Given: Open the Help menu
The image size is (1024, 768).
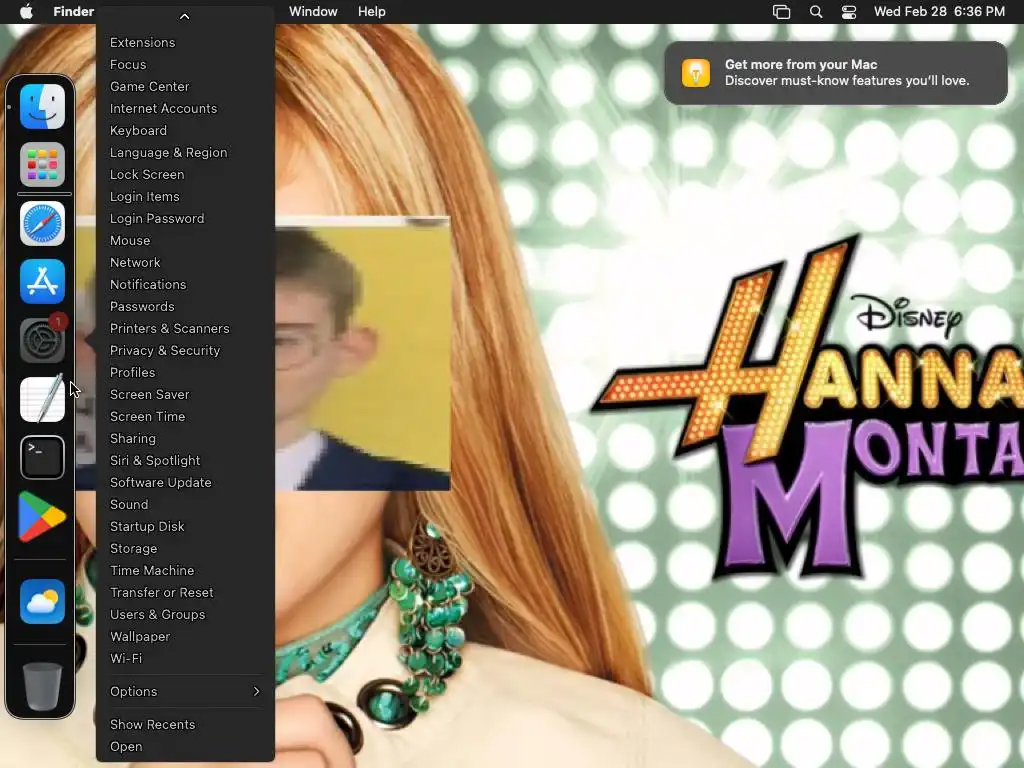Looking at the screenshot, I should 372,12.
